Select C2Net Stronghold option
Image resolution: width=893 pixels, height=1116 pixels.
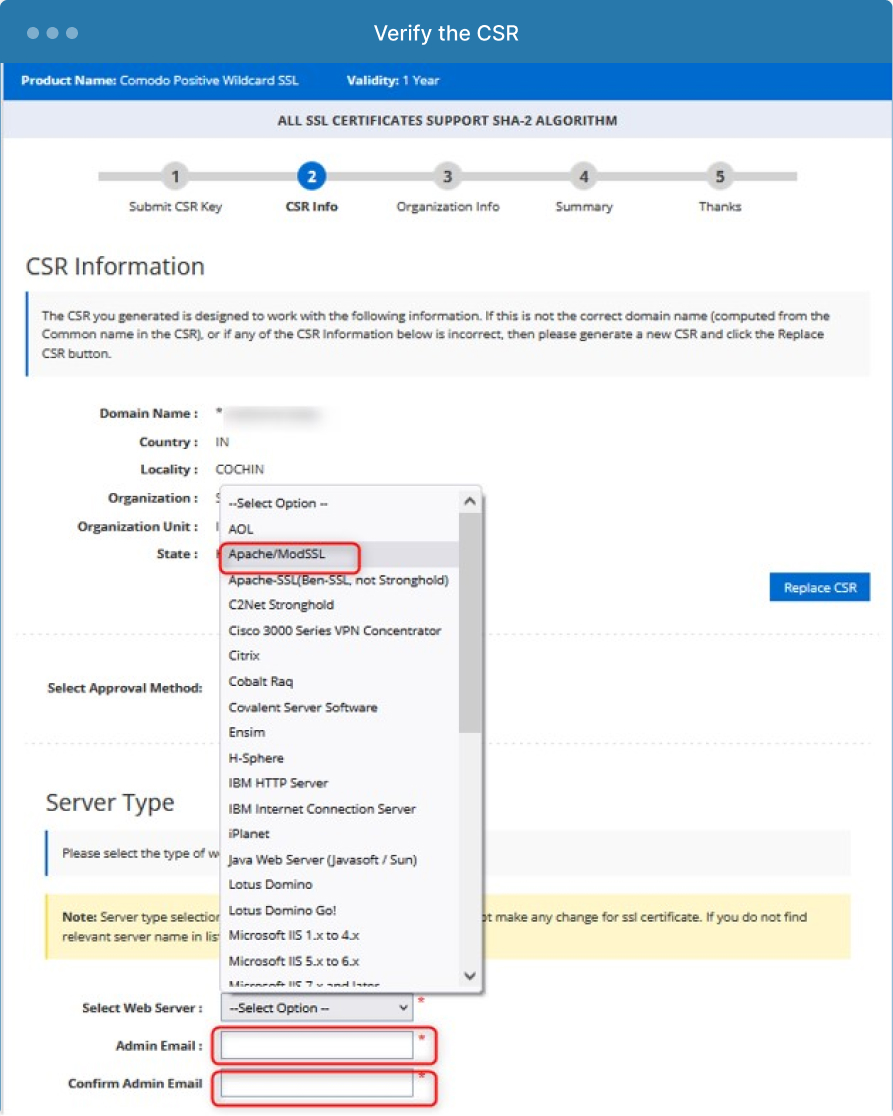341,605
